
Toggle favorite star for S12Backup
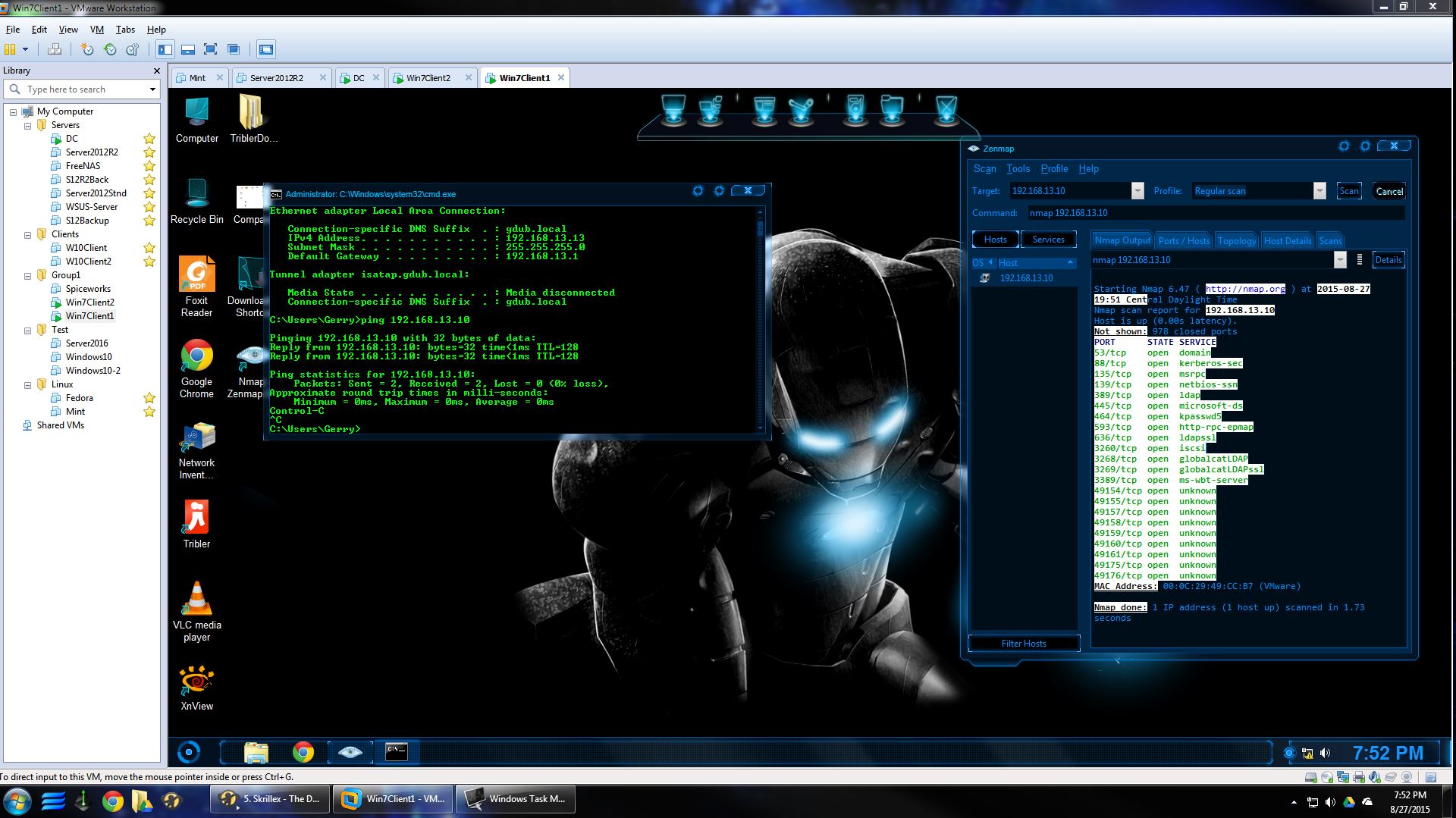(149, 221)
